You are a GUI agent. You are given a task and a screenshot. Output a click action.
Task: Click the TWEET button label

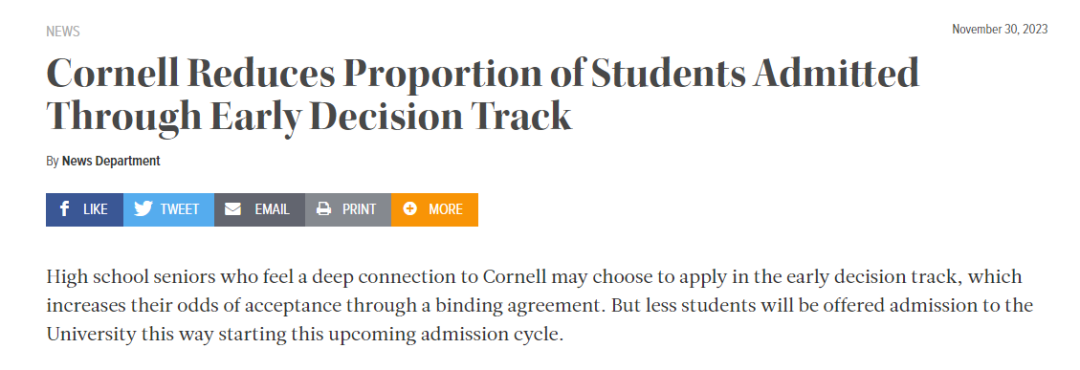(180, 209)
